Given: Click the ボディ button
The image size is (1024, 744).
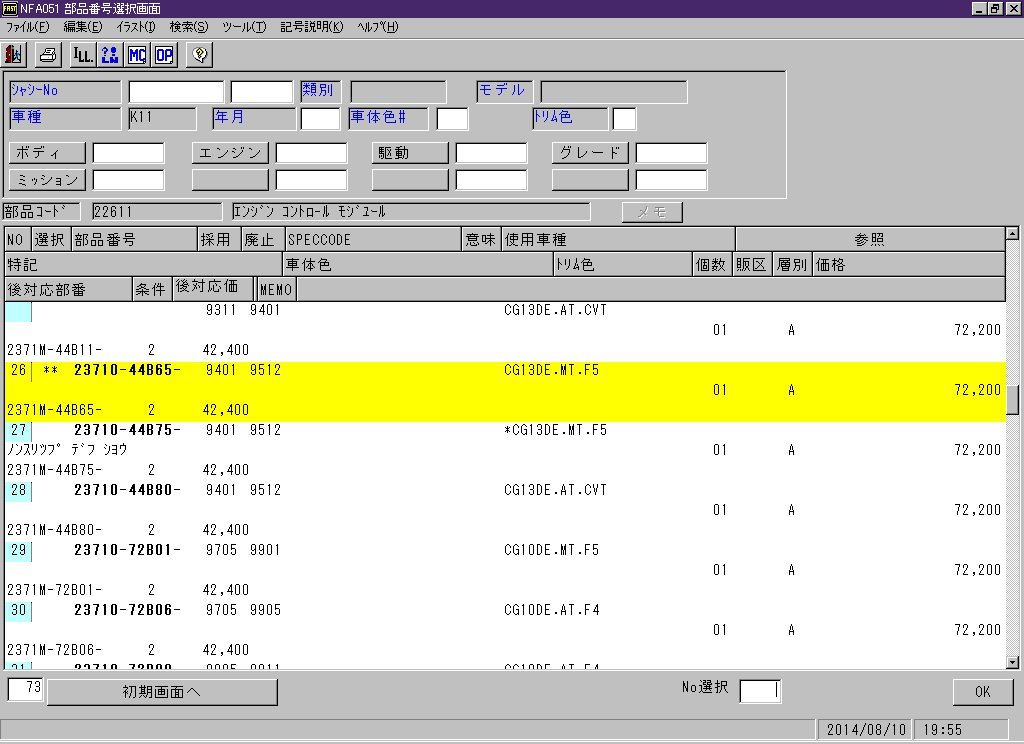Looking at the screenshot, I should tap(47, 153).
